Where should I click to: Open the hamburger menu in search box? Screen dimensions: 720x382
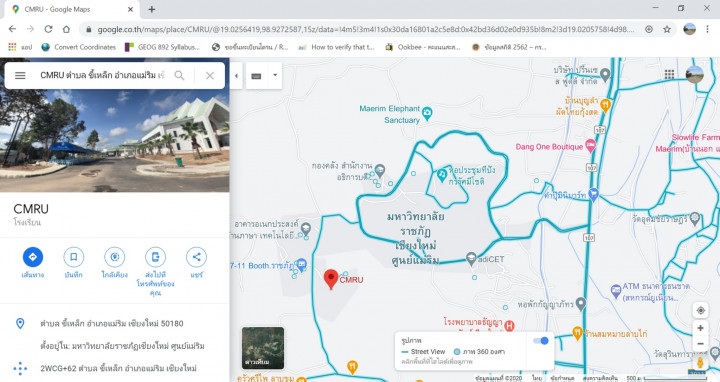tap(20, 75)
